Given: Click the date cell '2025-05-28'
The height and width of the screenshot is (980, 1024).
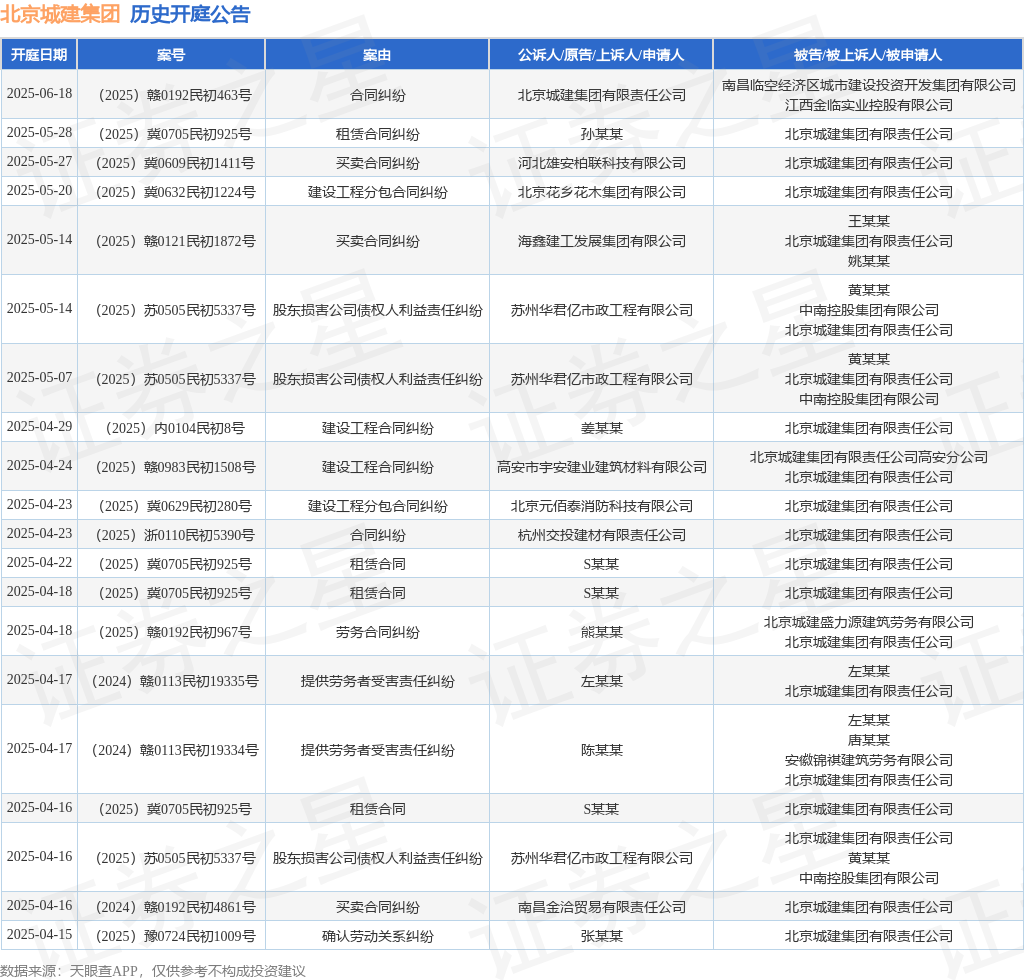Looking at the screenshot, I should 39,133.
